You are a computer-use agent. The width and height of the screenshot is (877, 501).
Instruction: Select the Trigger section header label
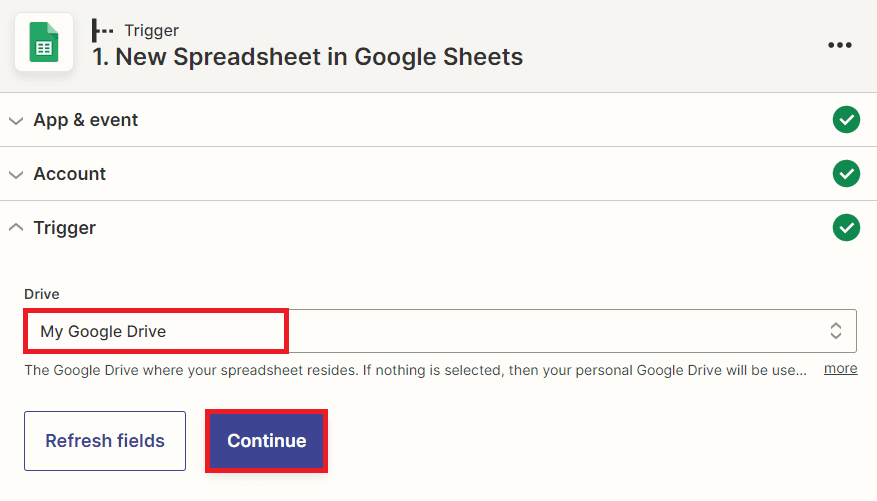(x=65, y=228)
